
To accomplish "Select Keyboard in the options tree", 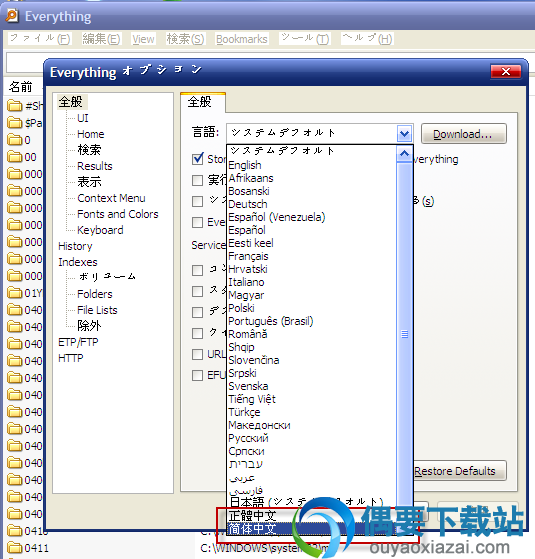I will click(100, 230).
